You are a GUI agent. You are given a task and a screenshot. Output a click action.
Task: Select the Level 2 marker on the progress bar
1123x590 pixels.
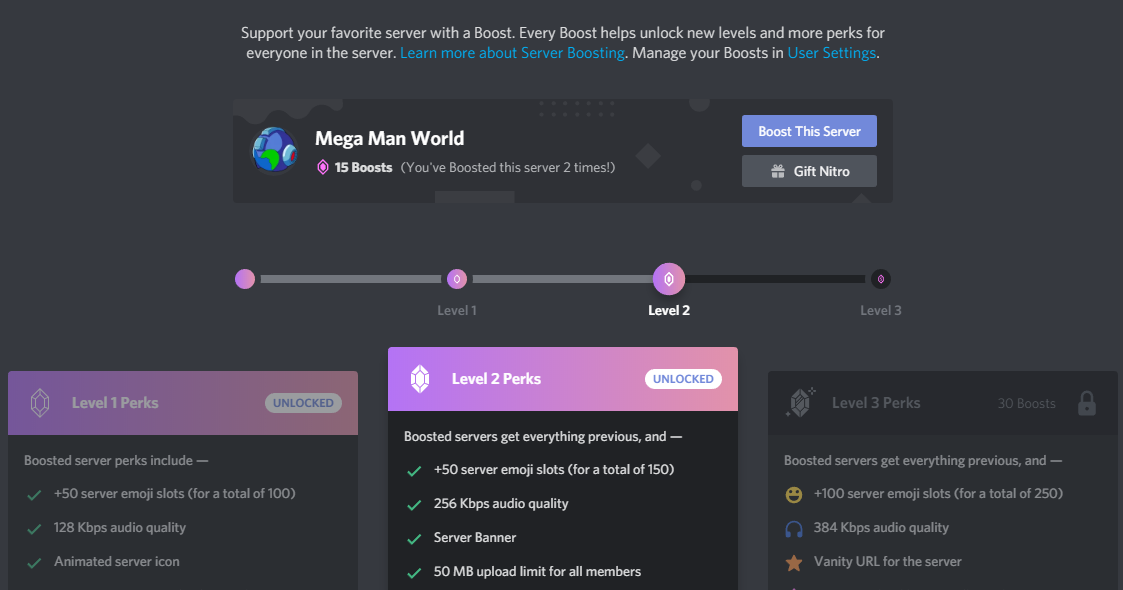pyautogui.click(x=669, y=279)
